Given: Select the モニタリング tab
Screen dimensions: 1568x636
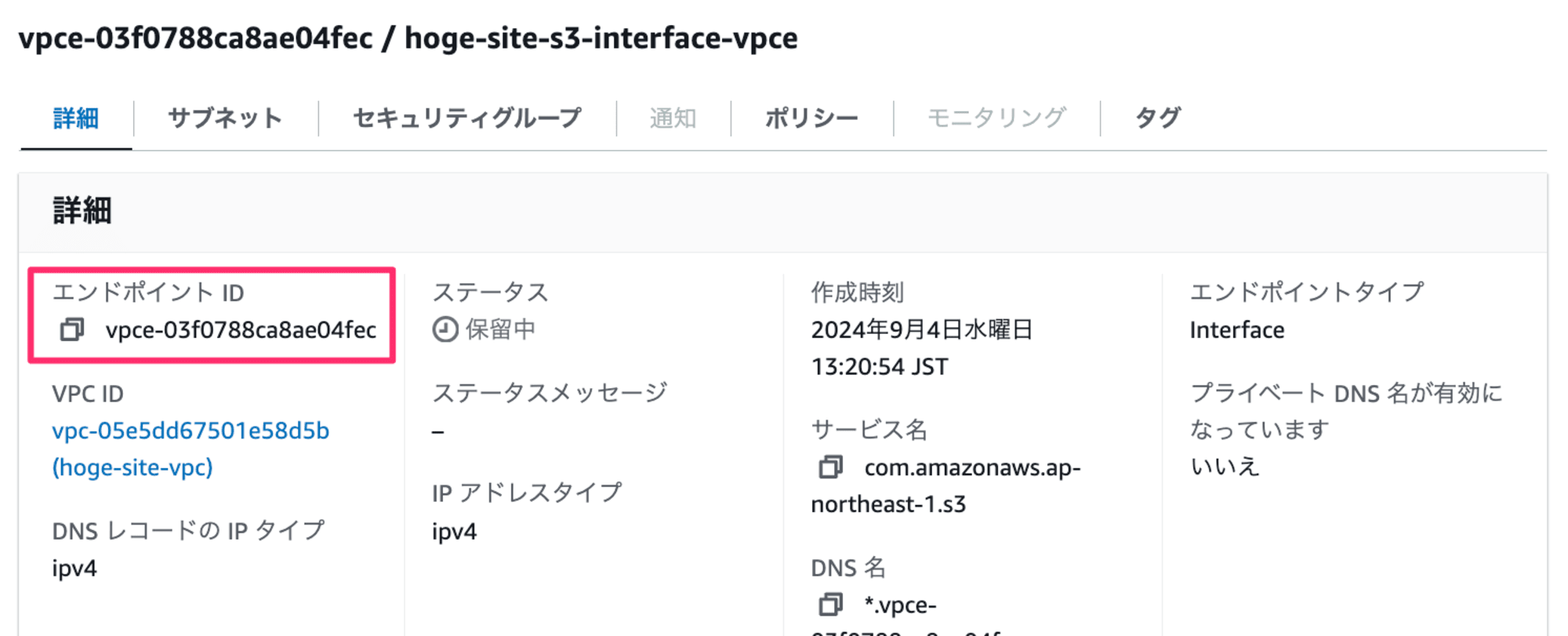Looking at the screenshot, I should tap(996, 118).
